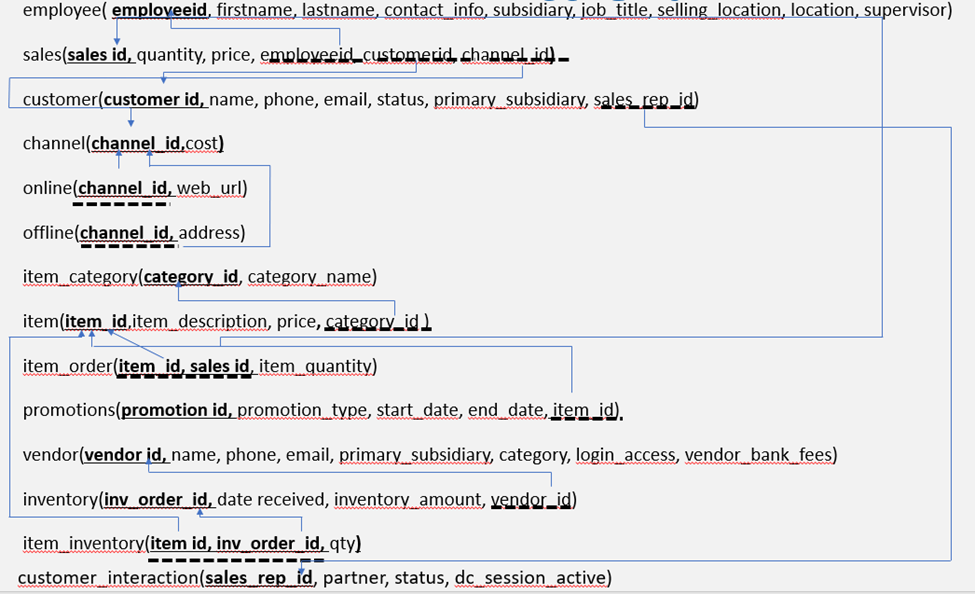Click 'job_title' in employee relation

point(616,11)
